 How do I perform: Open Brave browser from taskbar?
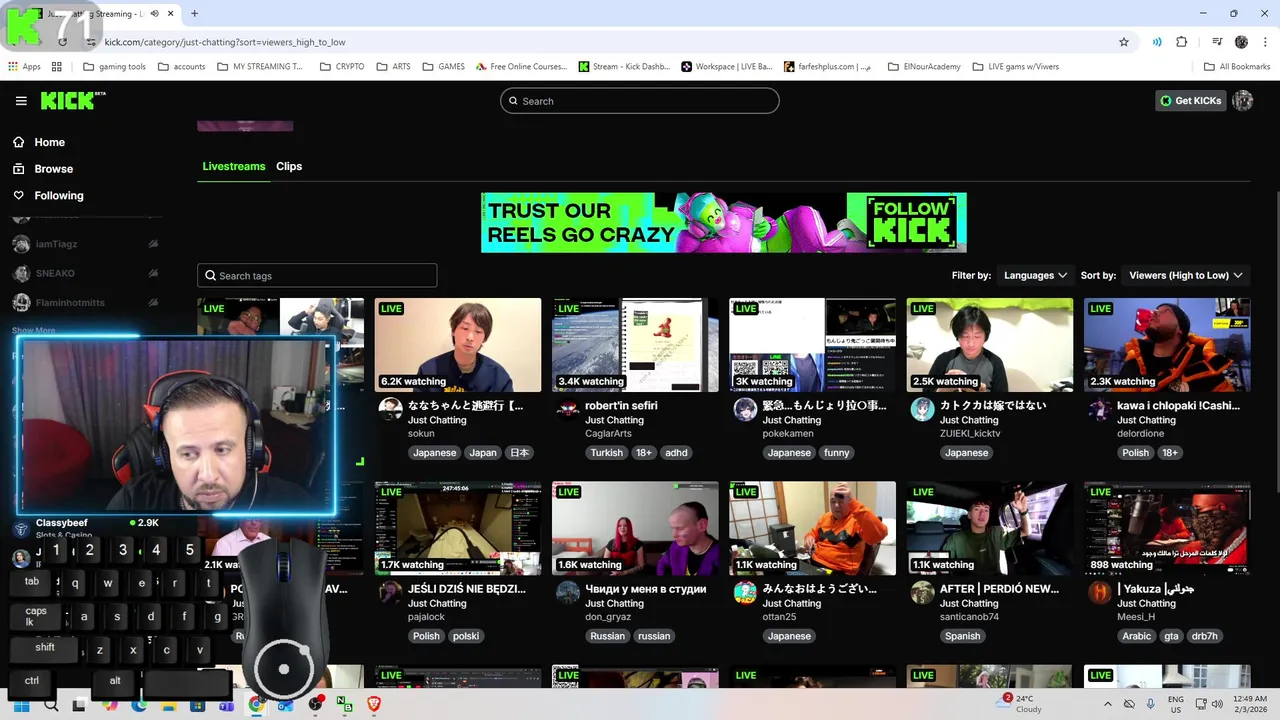pos(374,705)
